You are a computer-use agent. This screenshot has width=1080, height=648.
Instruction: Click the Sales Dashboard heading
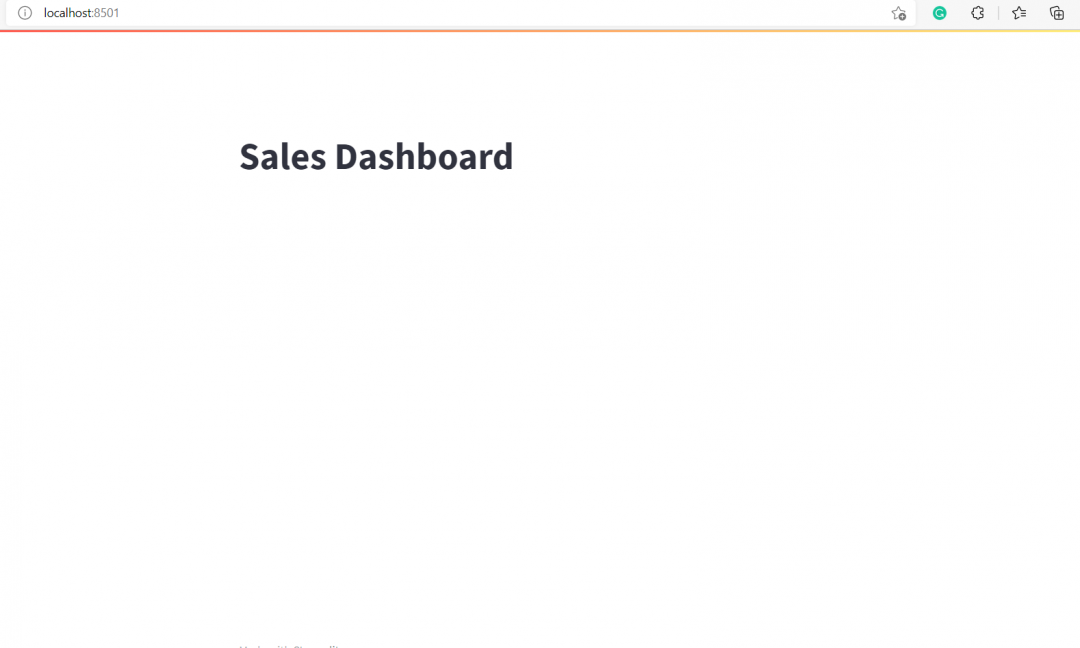point(376,157)
